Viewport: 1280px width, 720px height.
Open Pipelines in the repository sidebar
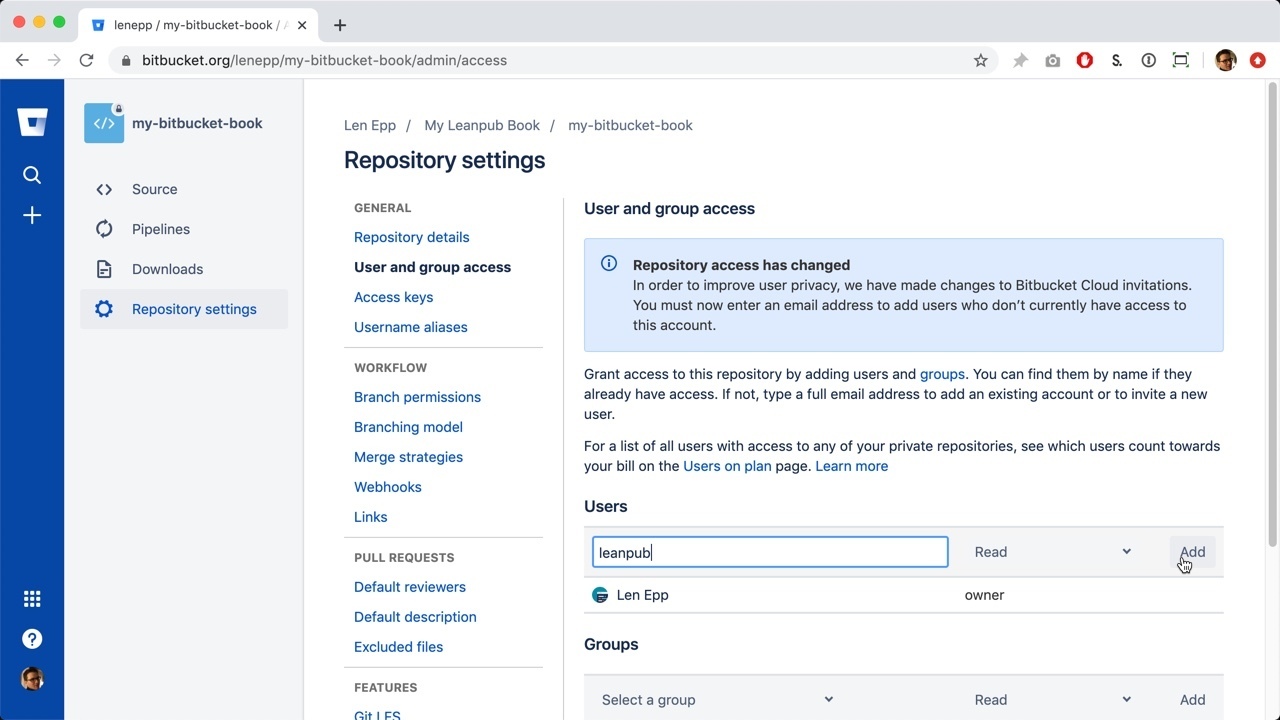(160, 229)
